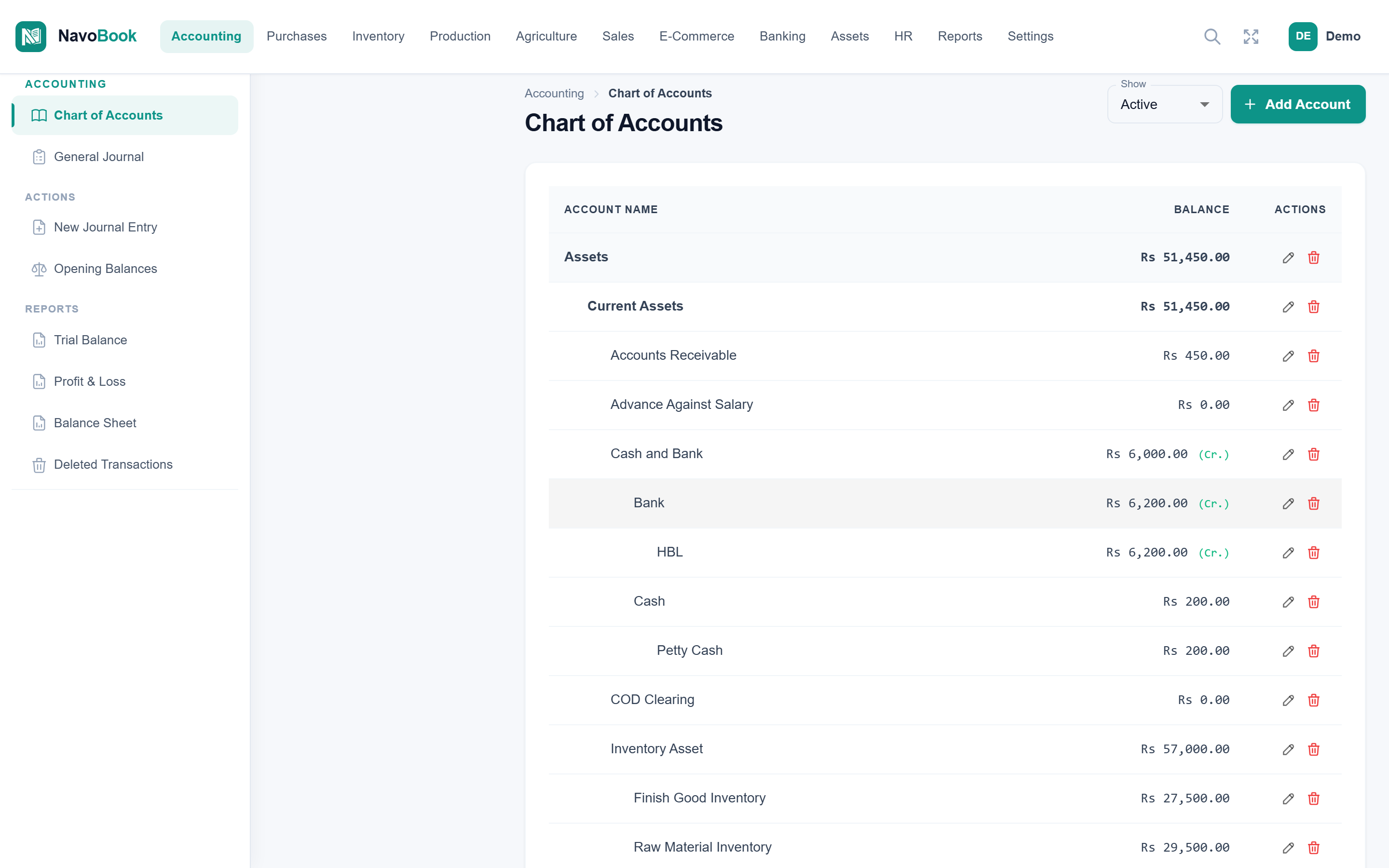Go to General Journal in sidebar
This screenshot has width=1389, height=868.
pos(124,157)
